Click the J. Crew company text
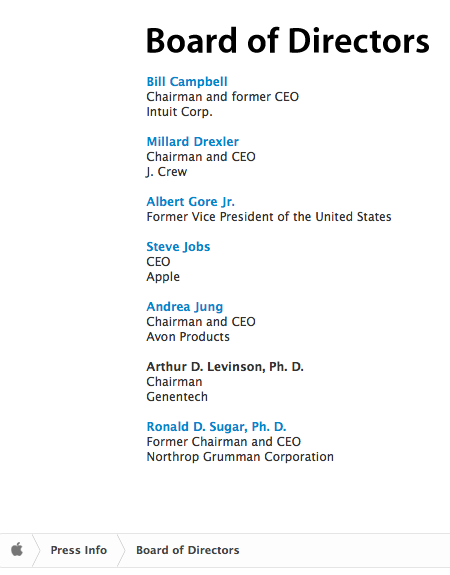The width and height of the screenshot is (450, 575). [x=167, y=172]
